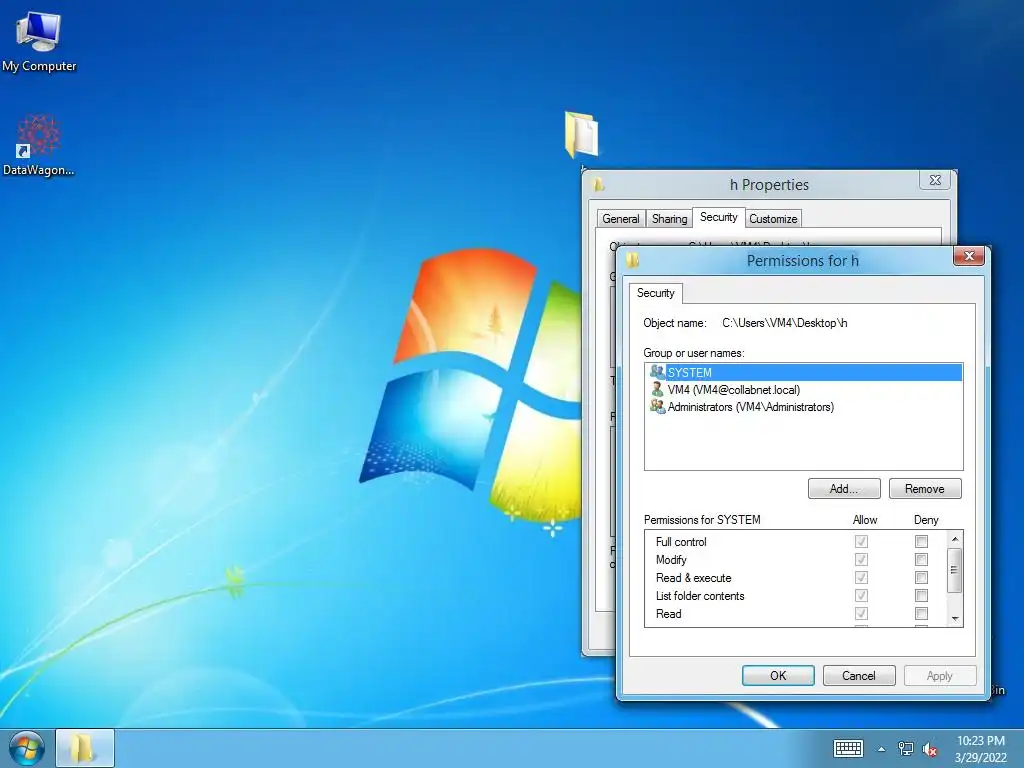Click the VM4 user icon in list
The height and width of the screenshot is (768, 1024).
[x=656, y=389]
